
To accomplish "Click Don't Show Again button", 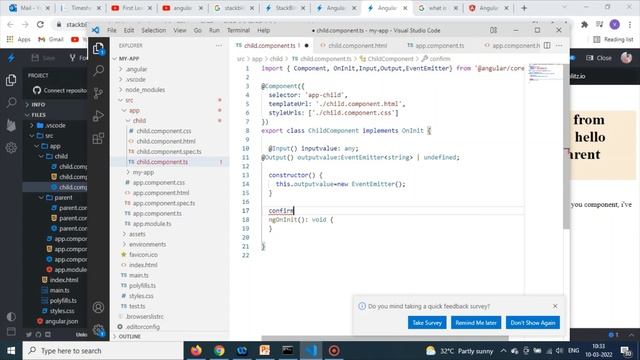I will pos(533,322).
